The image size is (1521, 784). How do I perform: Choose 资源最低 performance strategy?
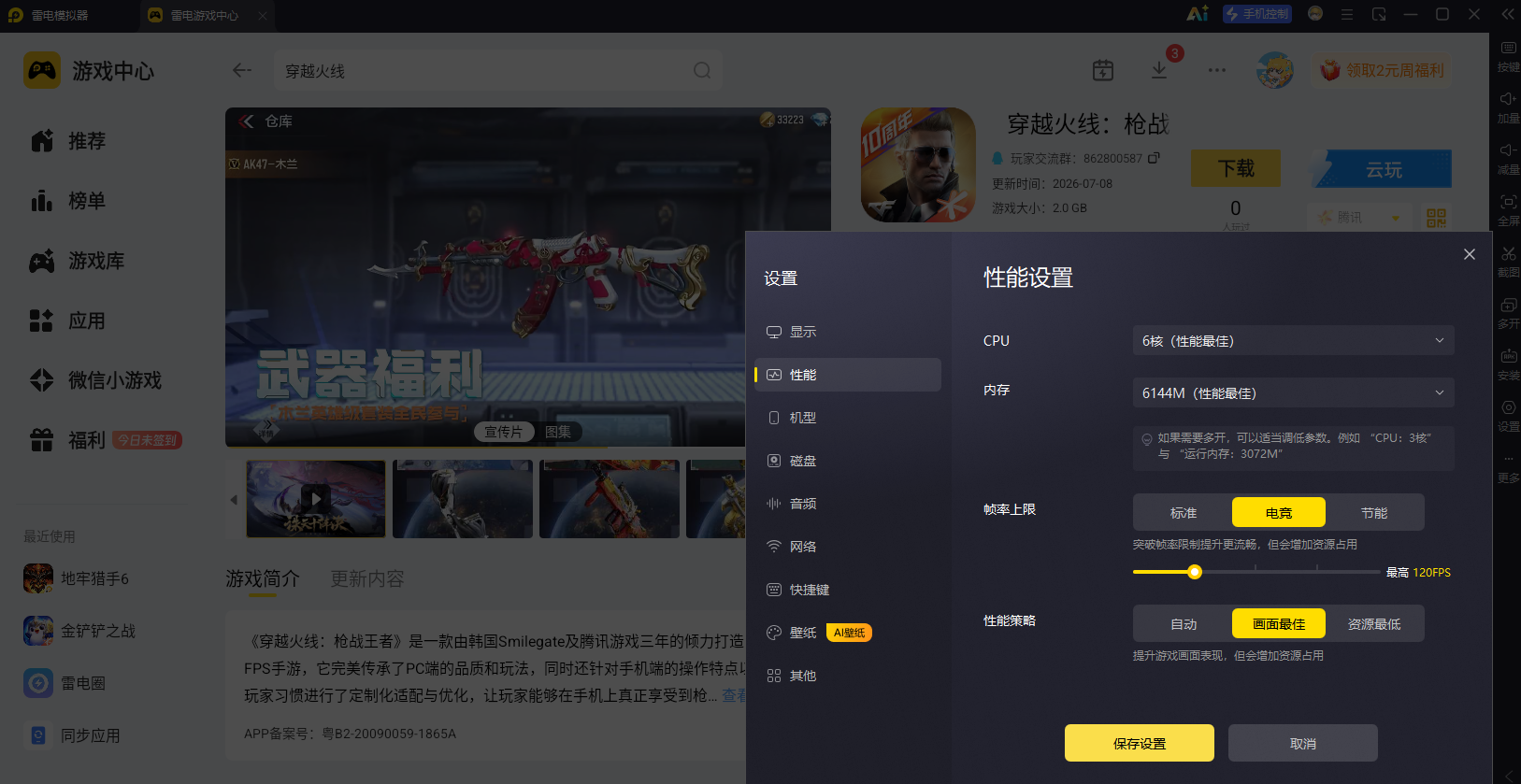coord(1374,623)
